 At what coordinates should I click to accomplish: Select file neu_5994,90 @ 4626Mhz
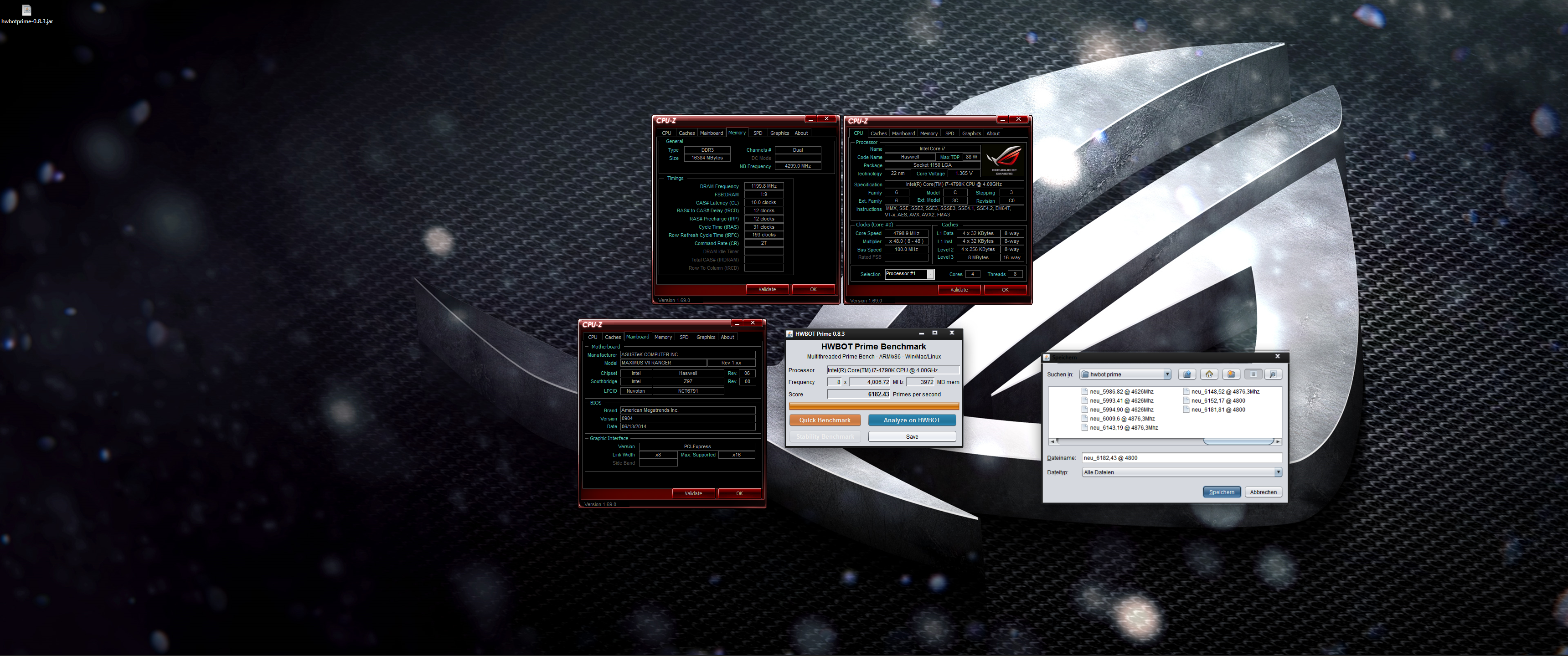[1118, 410]
